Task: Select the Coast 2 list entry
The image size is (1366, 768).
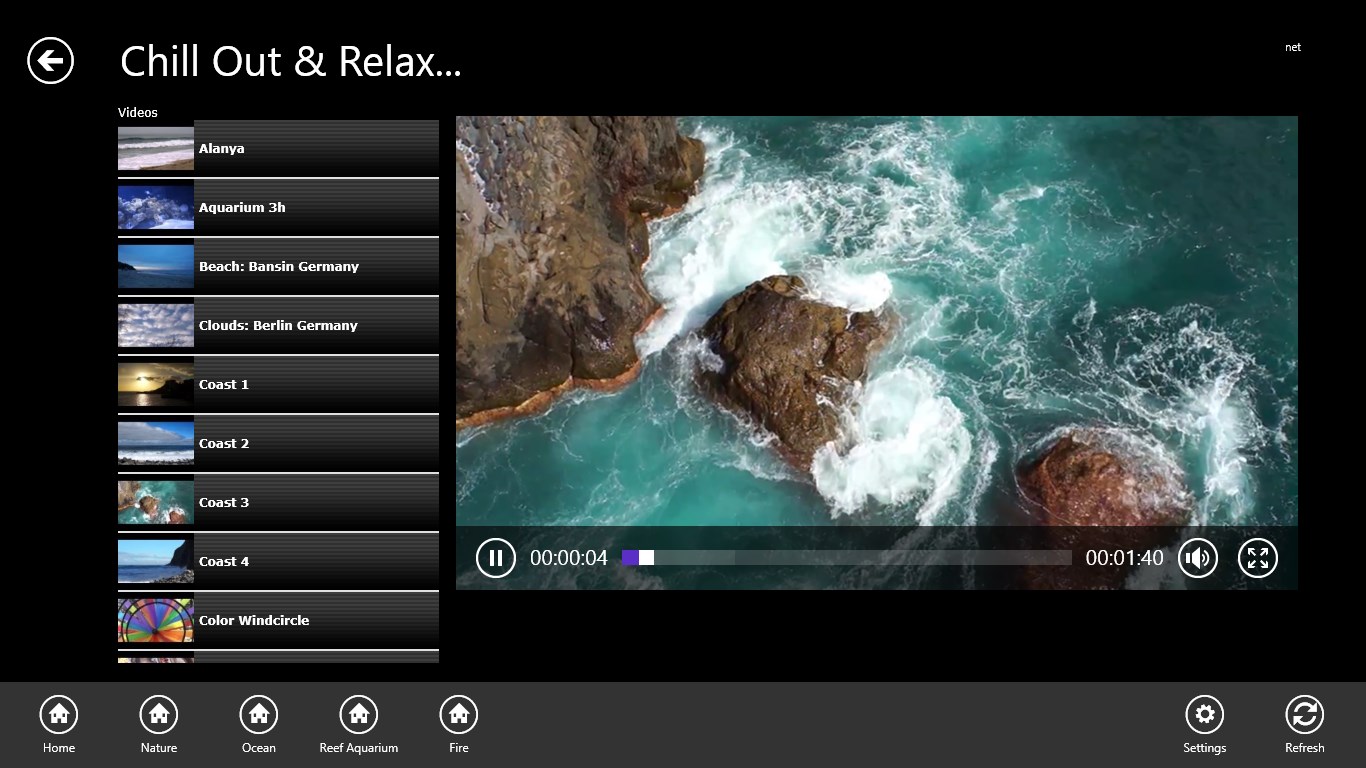Action: coord(278,443)
